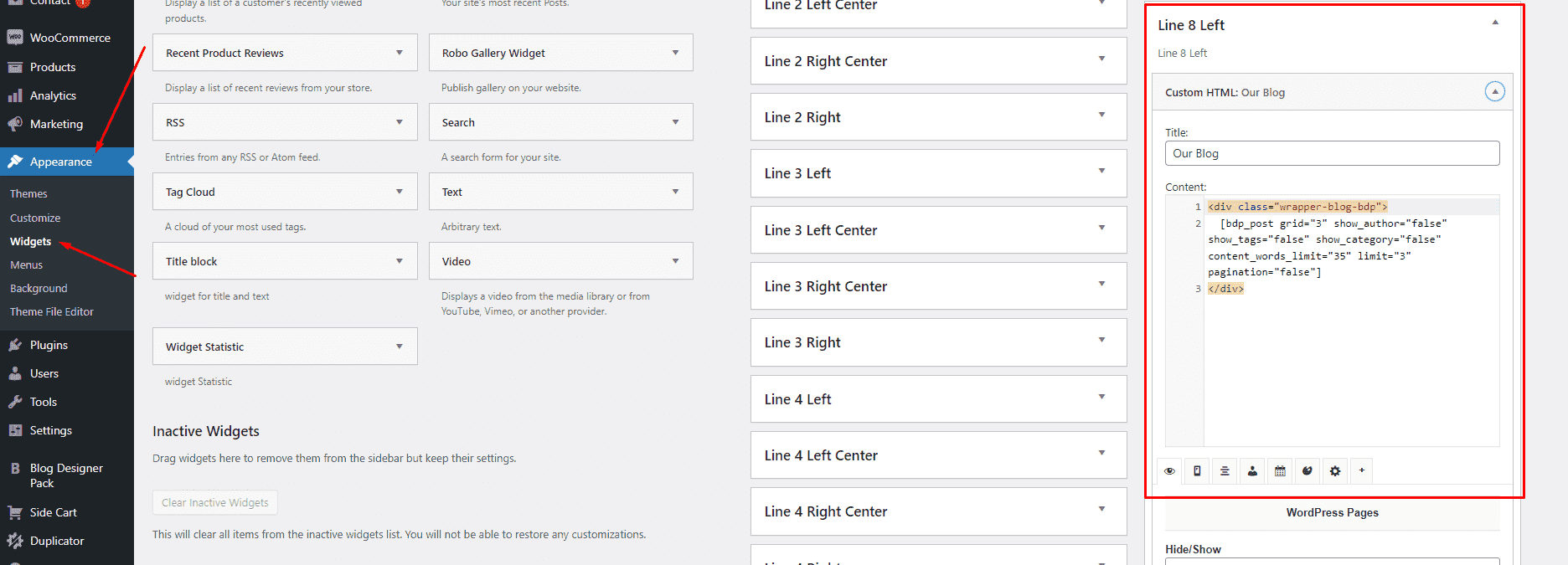Expand the Robo Gallery Widget options
Viewport: 1568px width, 565px height.
(x=561, y=53)
